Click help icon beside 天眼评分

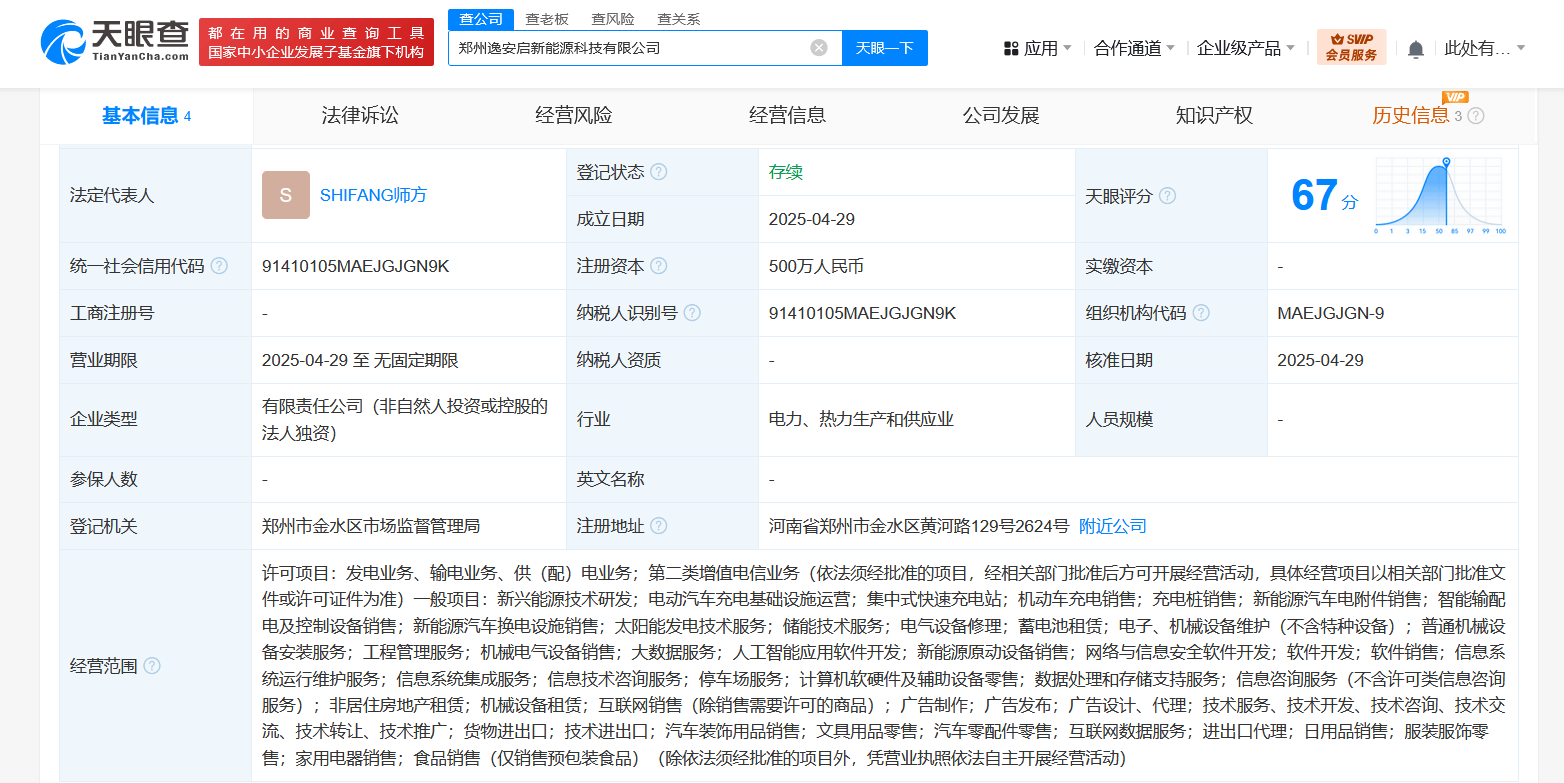coord(1167,196)
